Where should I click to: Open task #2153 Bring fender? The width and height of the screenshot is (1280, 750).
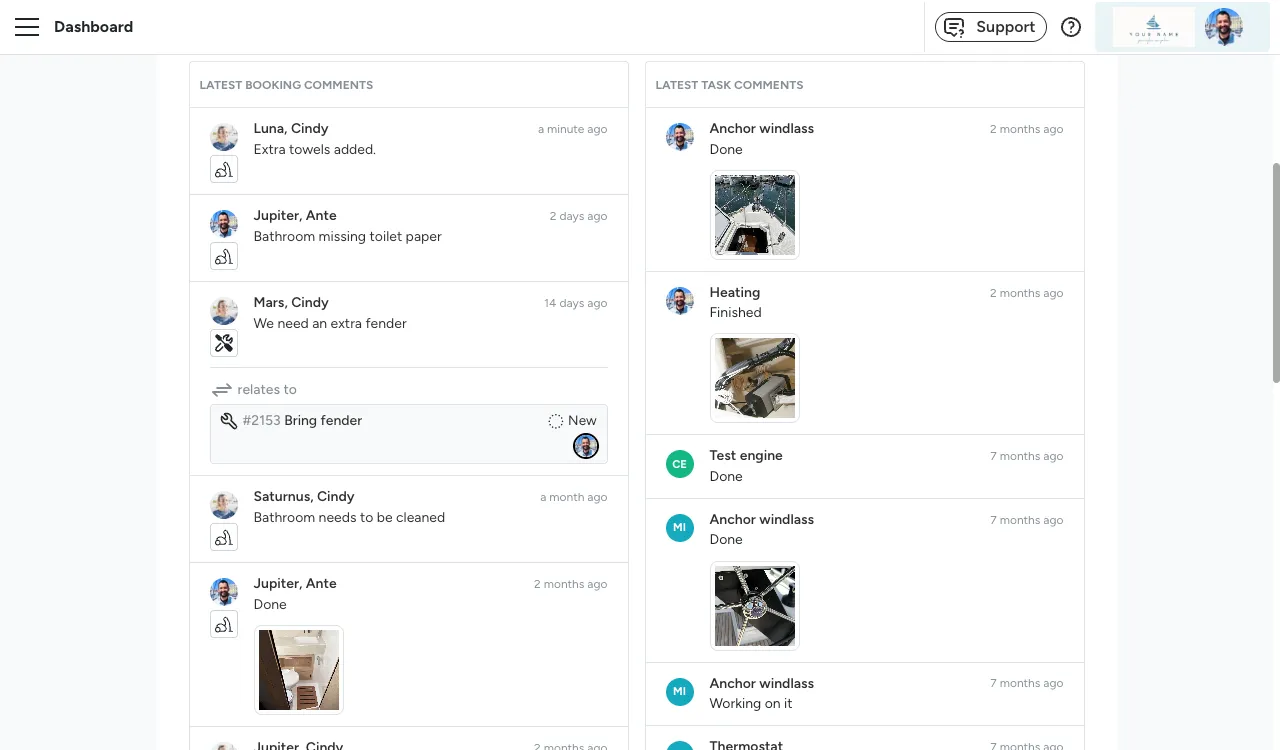click(x=322, y=420)
